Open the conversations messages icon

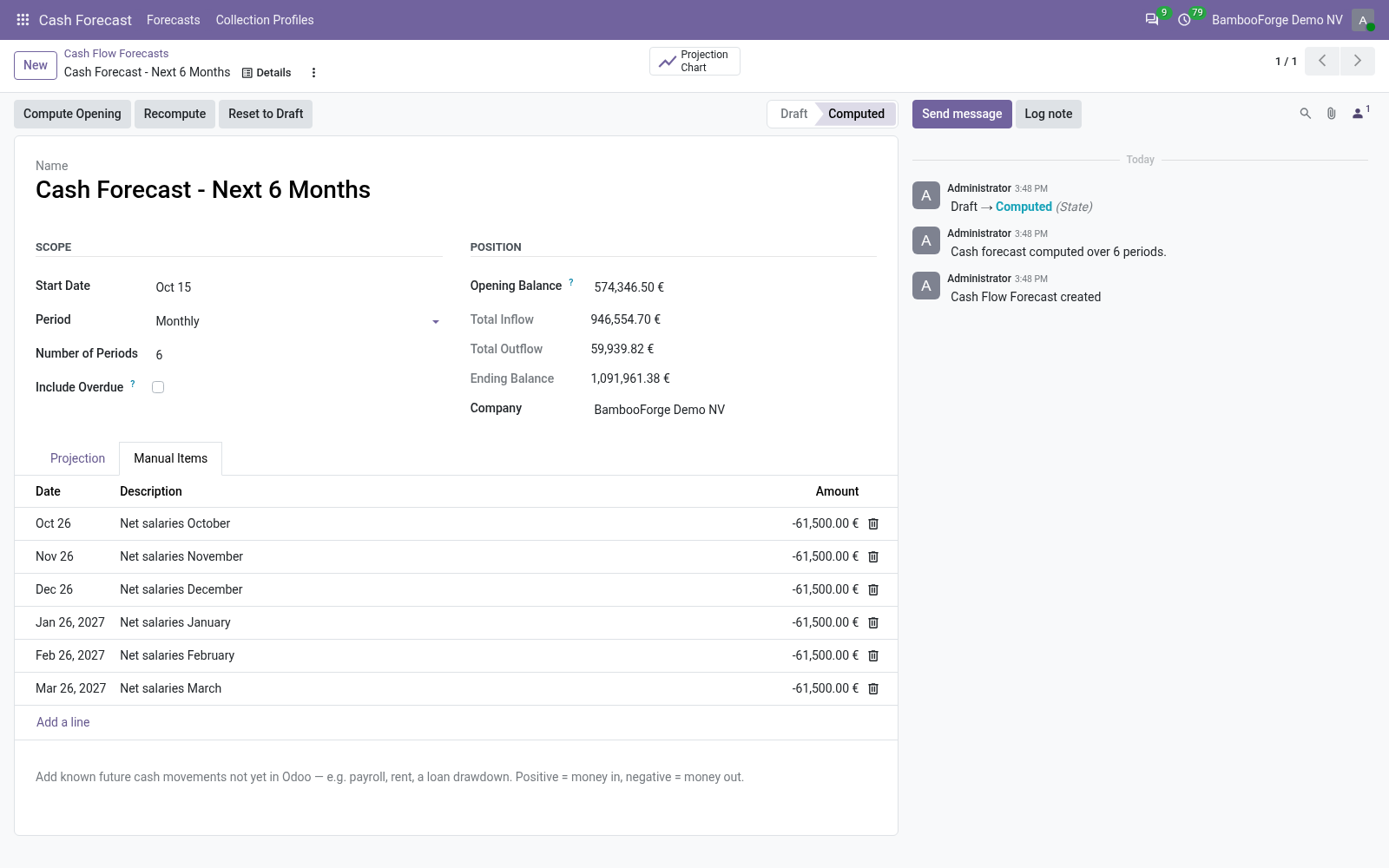click(x=1152, y=19)
